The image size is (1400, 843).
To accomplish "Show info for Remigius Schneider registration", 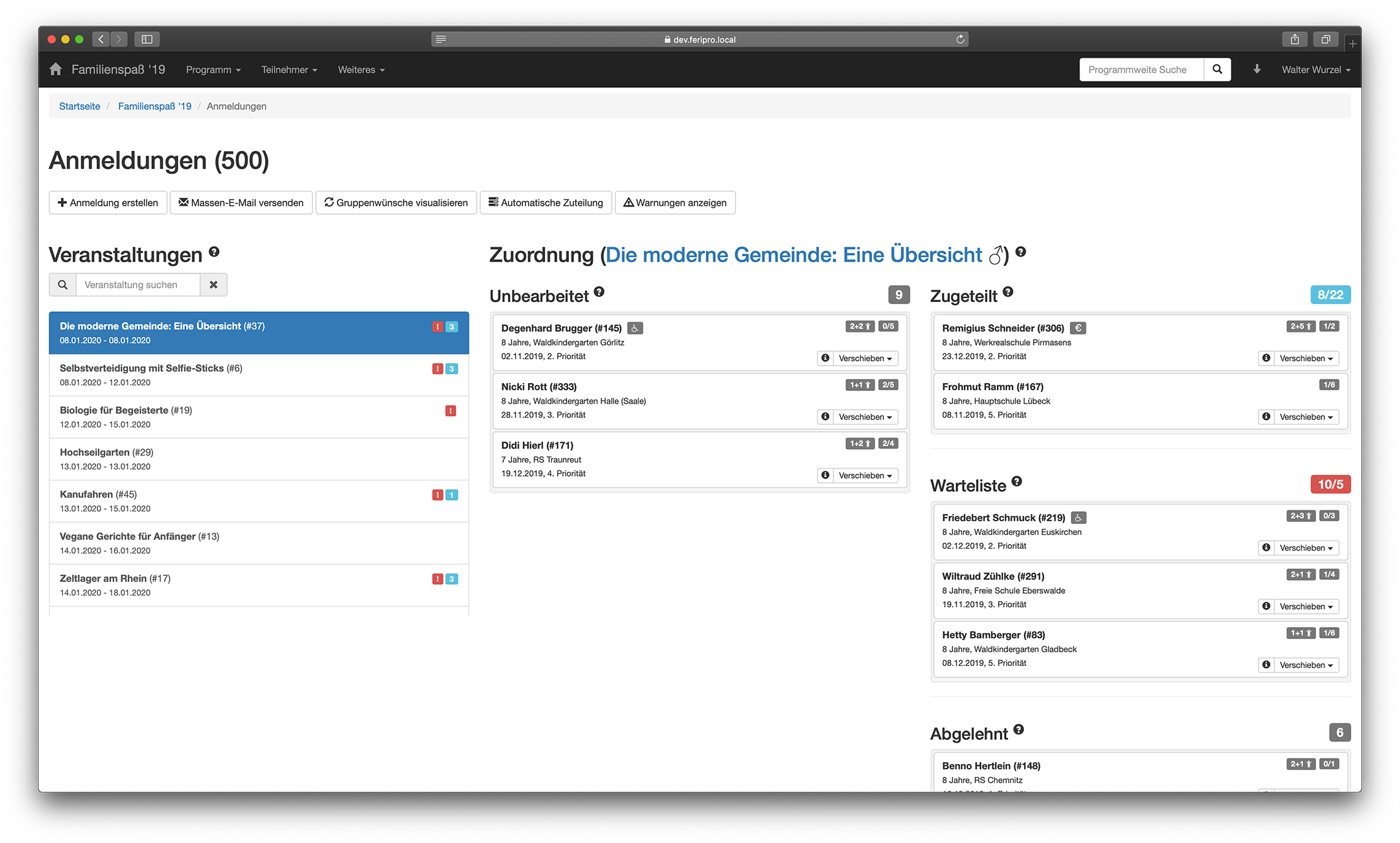I will [1266, 358].
